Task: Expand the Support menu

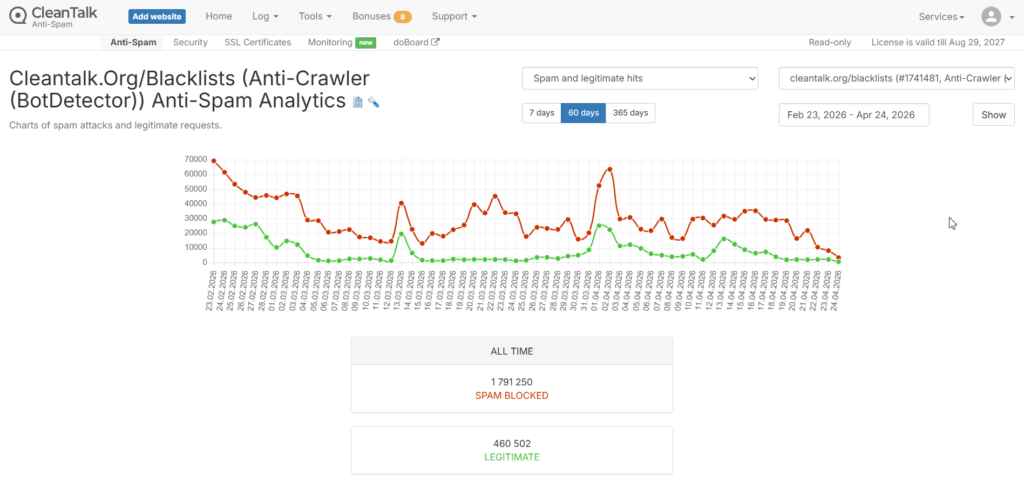Action: pyautogui.click(x=454, y=16)
